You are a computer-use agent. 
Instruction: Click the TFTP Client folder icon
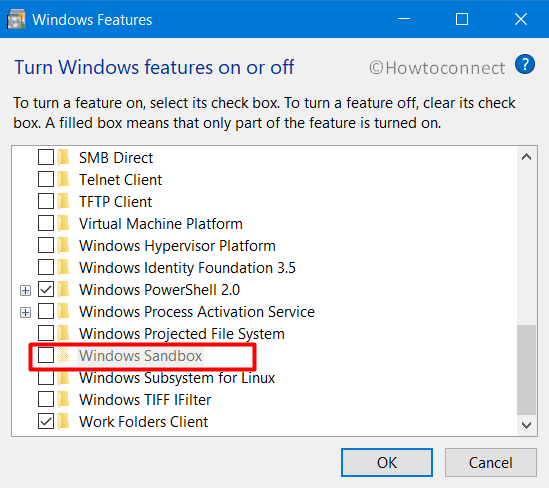coord(63,201)
